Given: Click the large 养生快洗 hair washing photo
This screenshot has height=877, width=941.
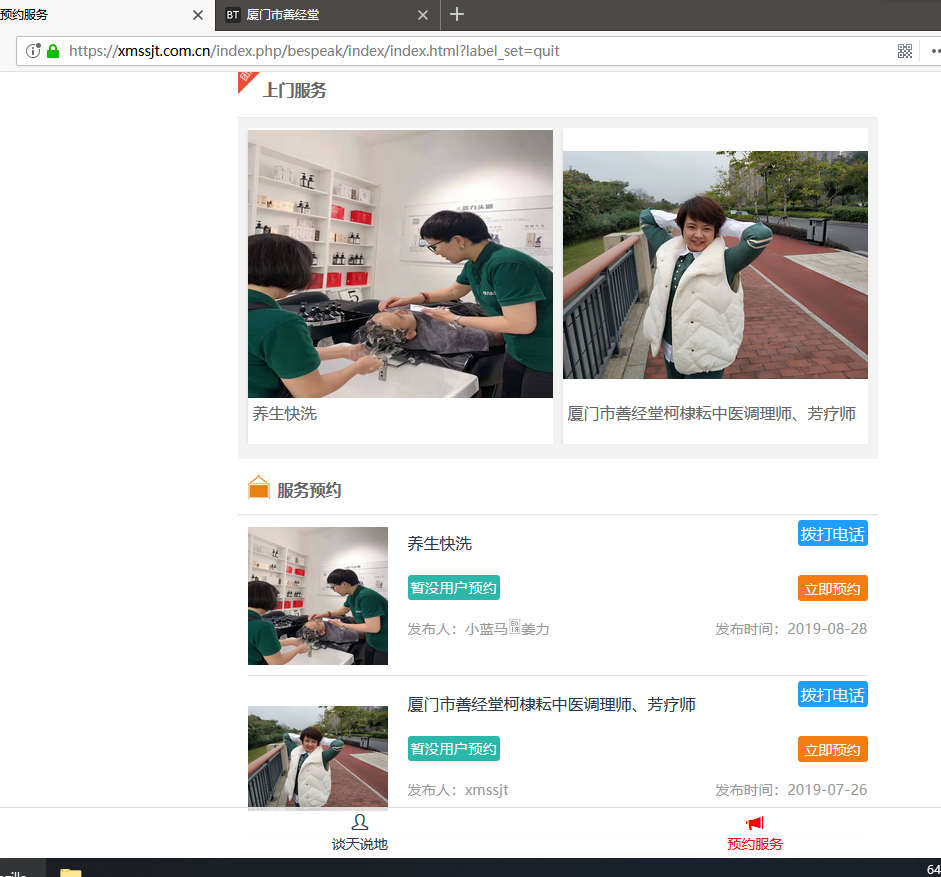Looking at the screenshot, I should point(400,264).
